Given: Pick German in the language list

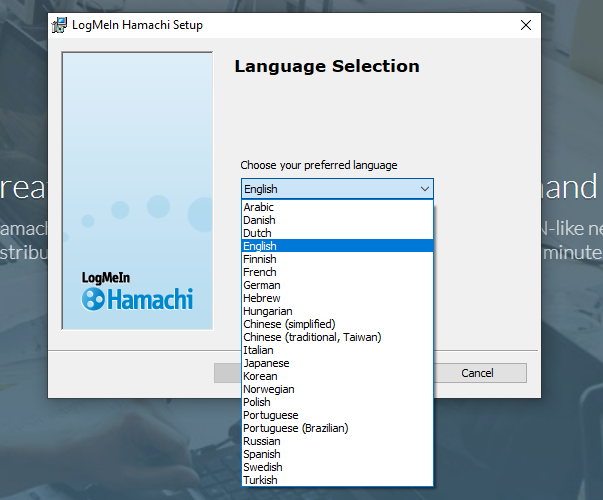Looking at the screenshot, I should (x=337, y=285).
